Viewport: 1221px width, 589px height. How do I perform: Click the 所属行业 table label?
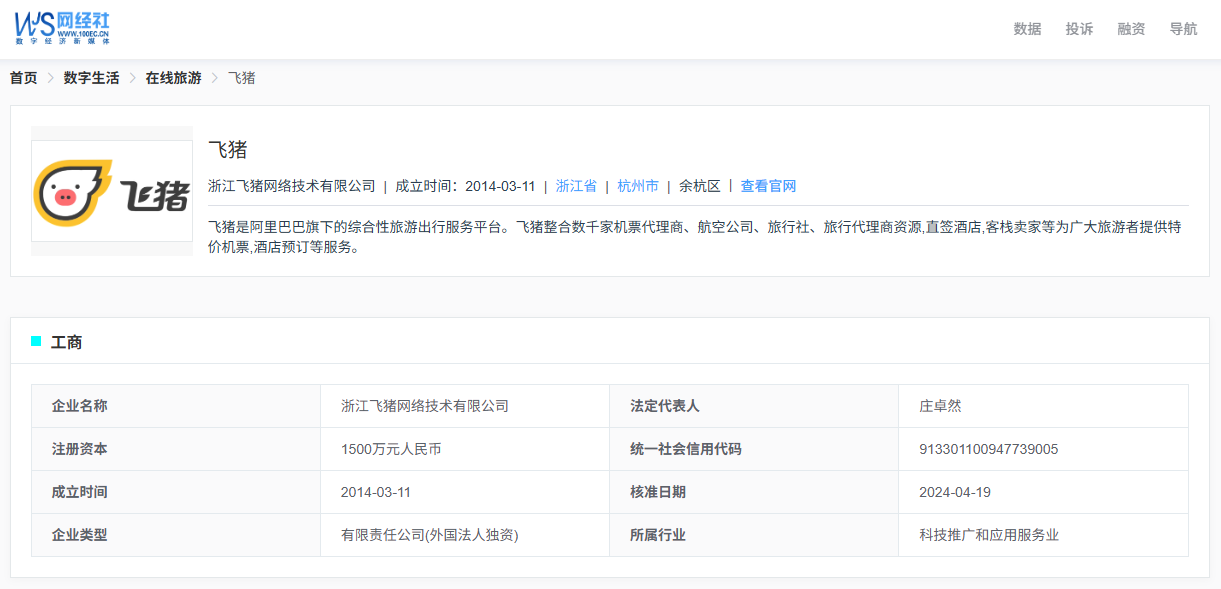658,535
